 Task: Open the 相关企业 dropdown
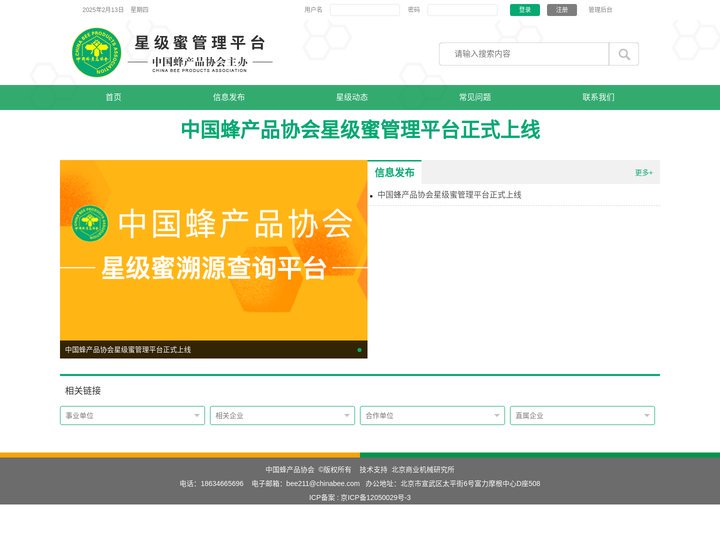tap(282, 416)
